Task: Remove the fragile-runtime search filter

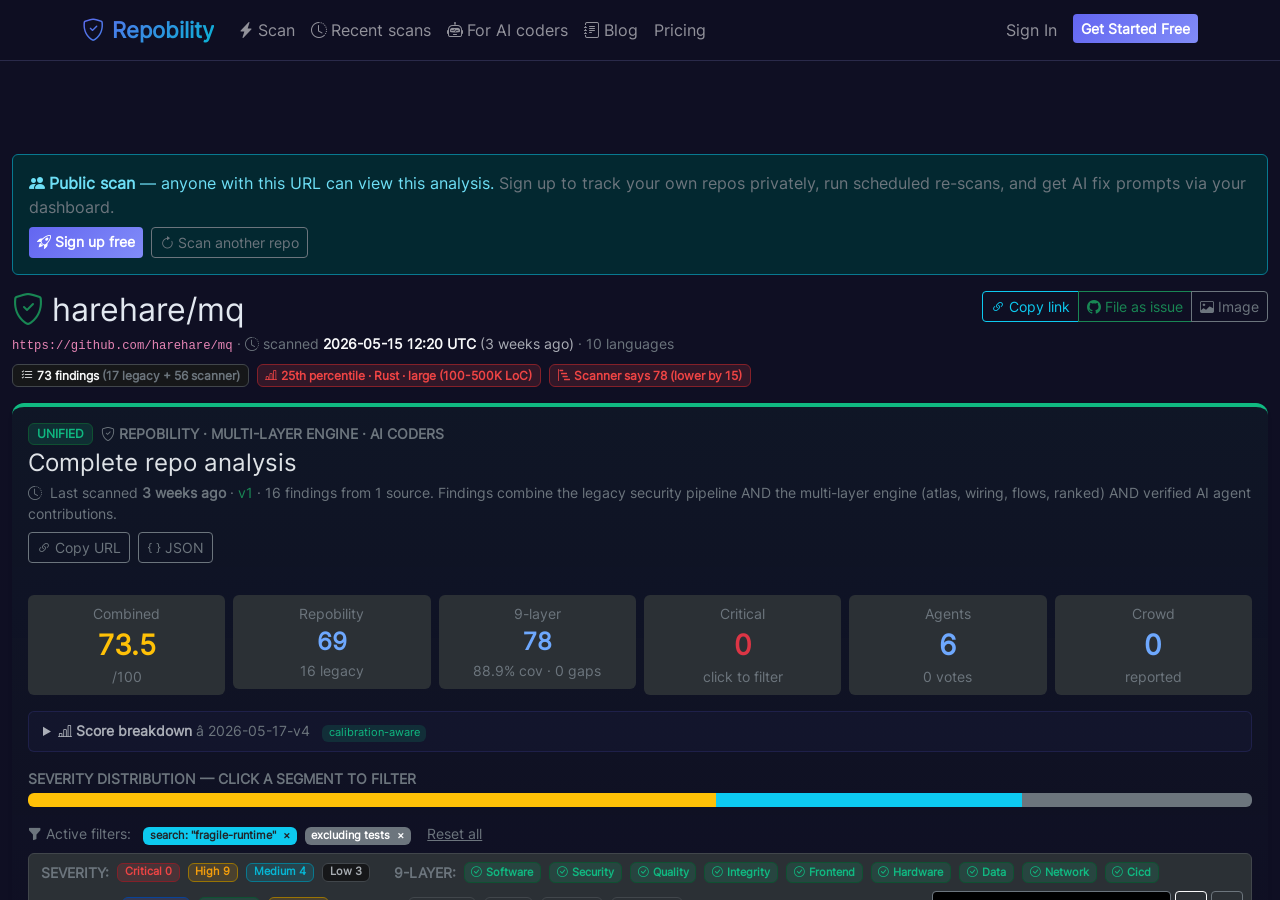Action: click(287, 835)
